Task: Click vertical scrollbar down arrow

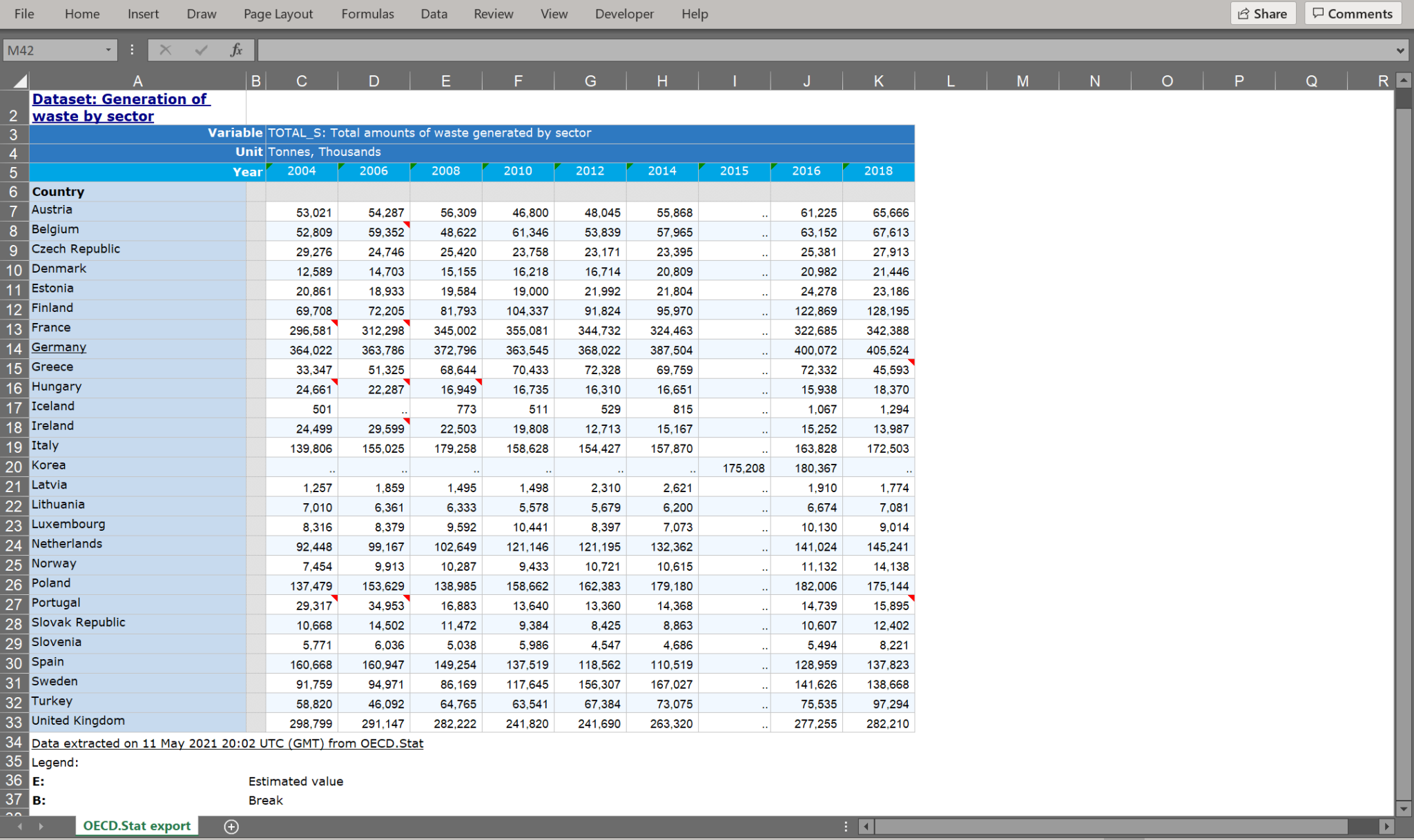Action: click(x=1403, y=808)
